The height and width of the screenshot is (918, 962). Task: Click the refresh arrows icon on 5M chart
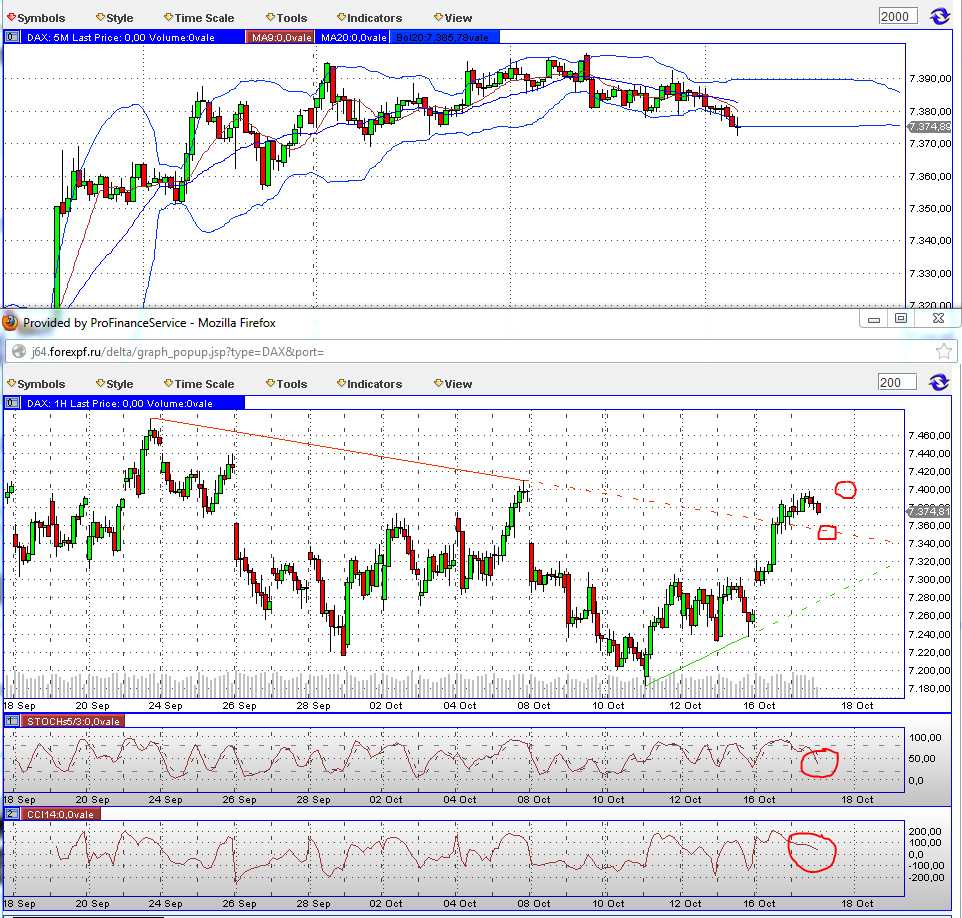pos(938,15)
